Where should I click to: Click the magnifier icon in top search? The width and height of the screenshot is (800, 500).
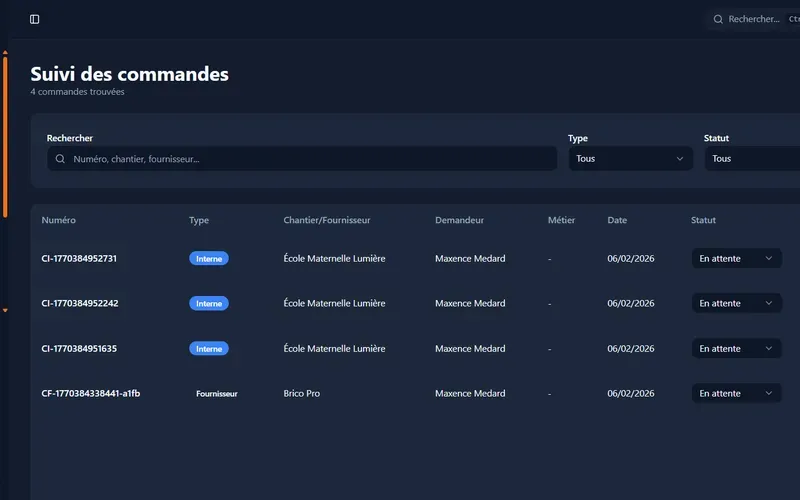(718, 19)
